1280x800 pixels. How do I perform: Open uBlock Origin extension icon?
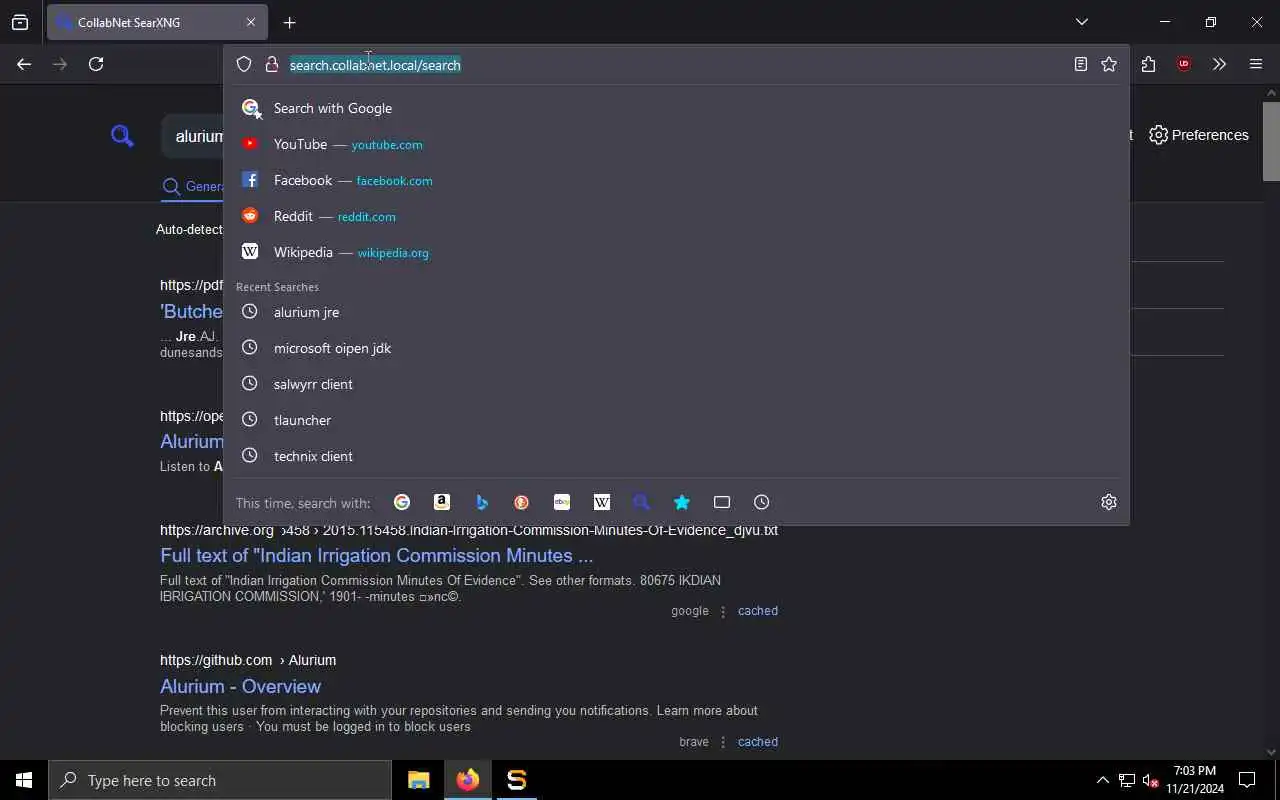click(x=1184, y=64)
